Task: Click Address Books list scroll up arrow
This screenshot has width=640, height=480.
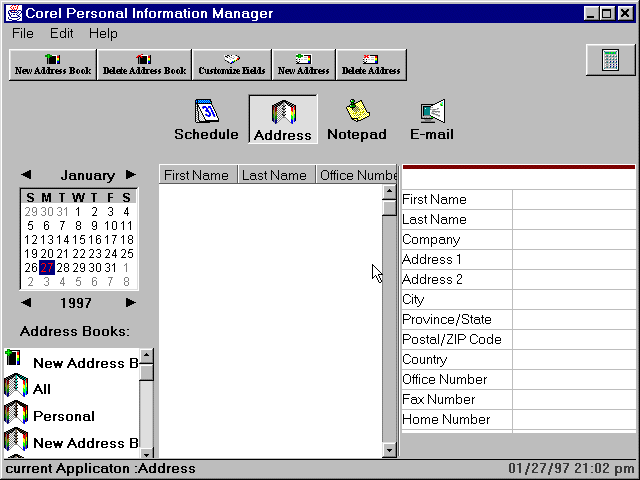Action: pos(146,355)
